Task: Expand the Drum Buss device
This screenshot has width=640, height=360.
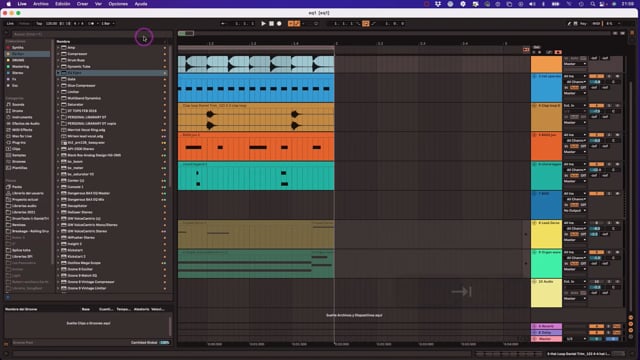Action: coord(58,60)
